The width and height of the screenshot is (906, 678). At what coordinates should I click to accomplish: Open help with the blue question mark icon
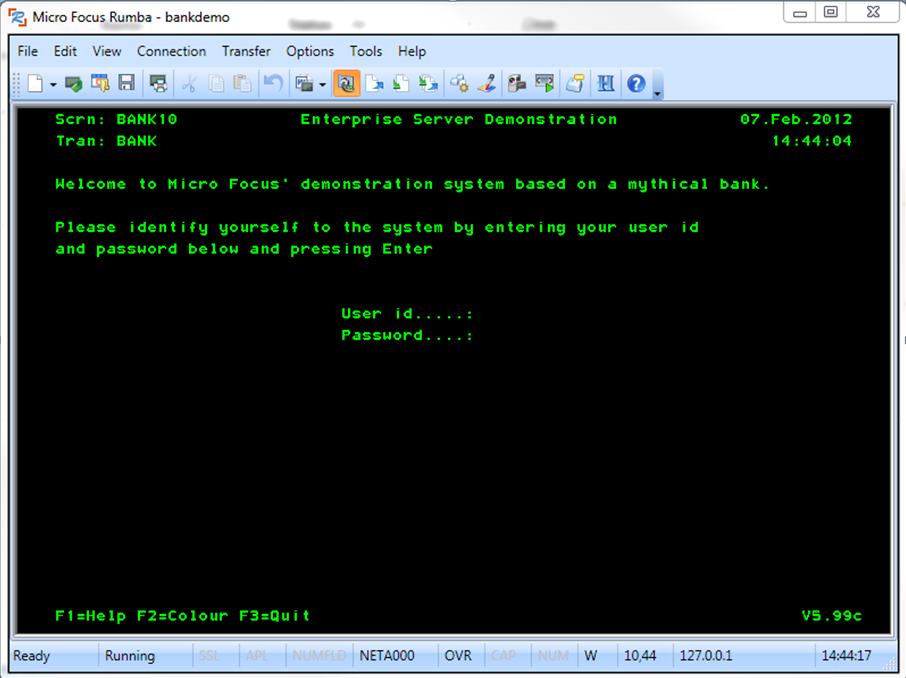[x=636, y=84]
